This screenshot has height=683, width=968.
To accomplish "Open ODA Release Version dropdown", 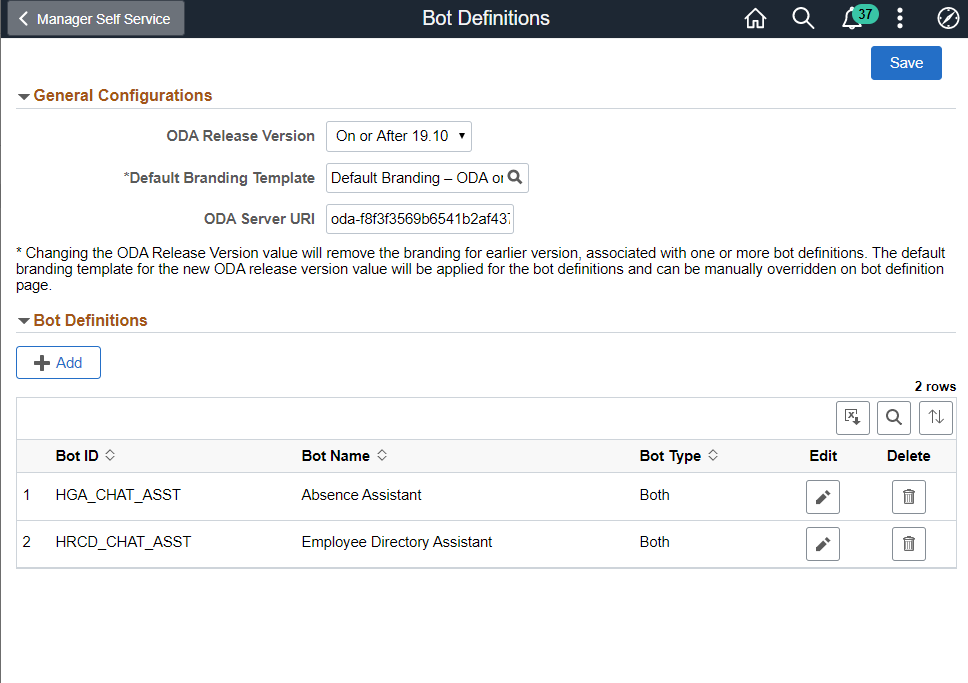I will (x=399, y=136).
